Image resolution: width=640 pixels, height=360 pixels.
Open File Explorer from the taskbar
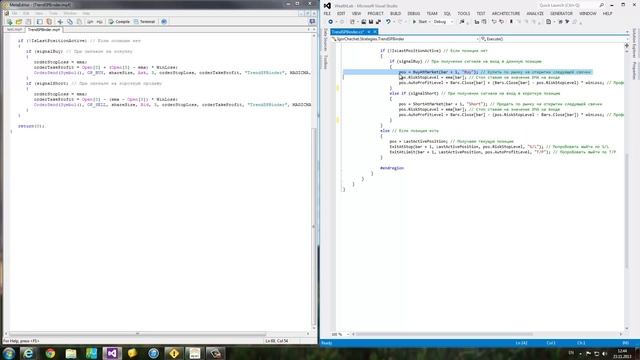coord(71,353)
